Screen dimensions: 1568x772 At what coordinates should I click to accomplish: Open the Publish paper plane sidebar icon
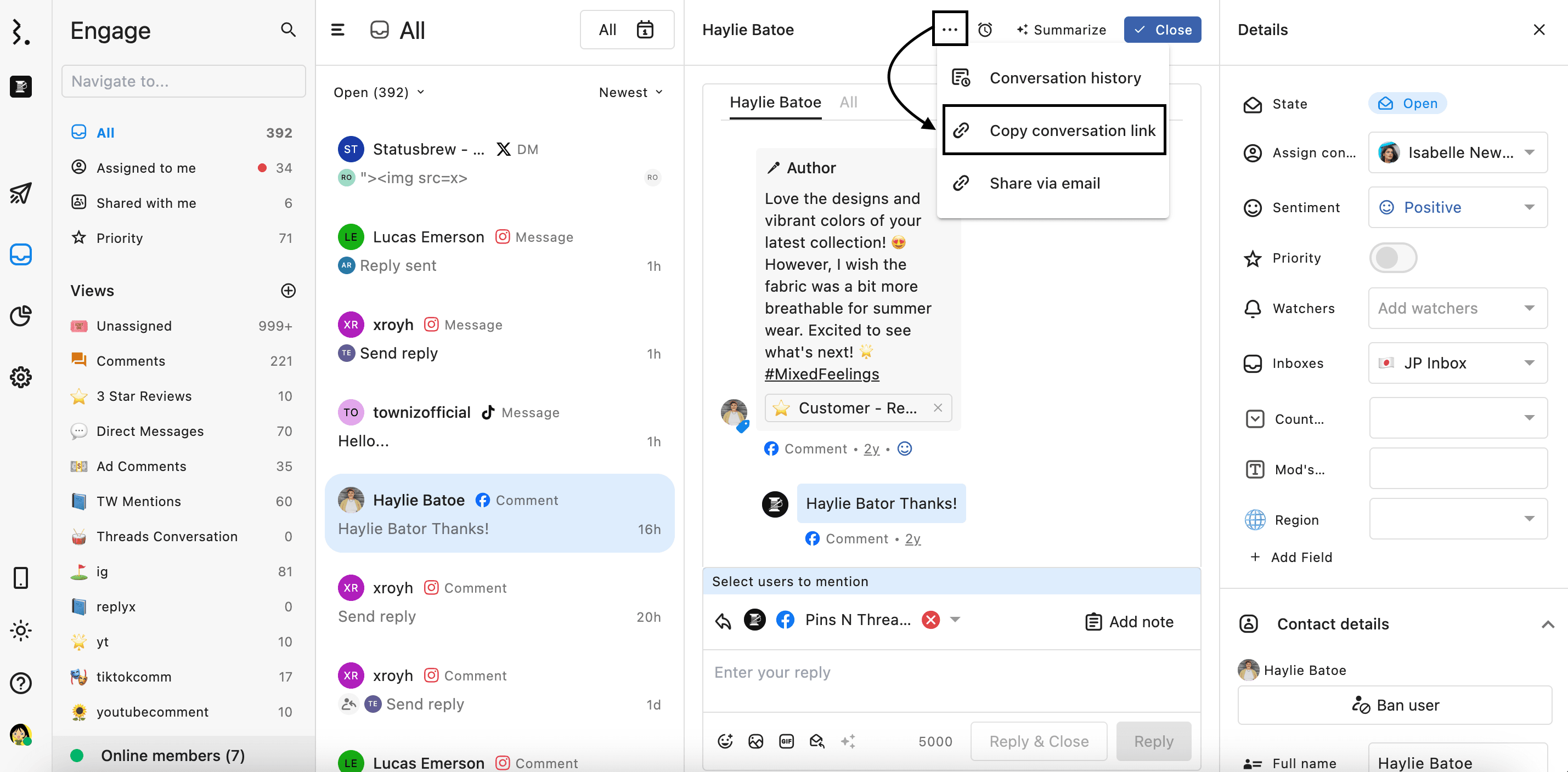click(x=21, y=193)
